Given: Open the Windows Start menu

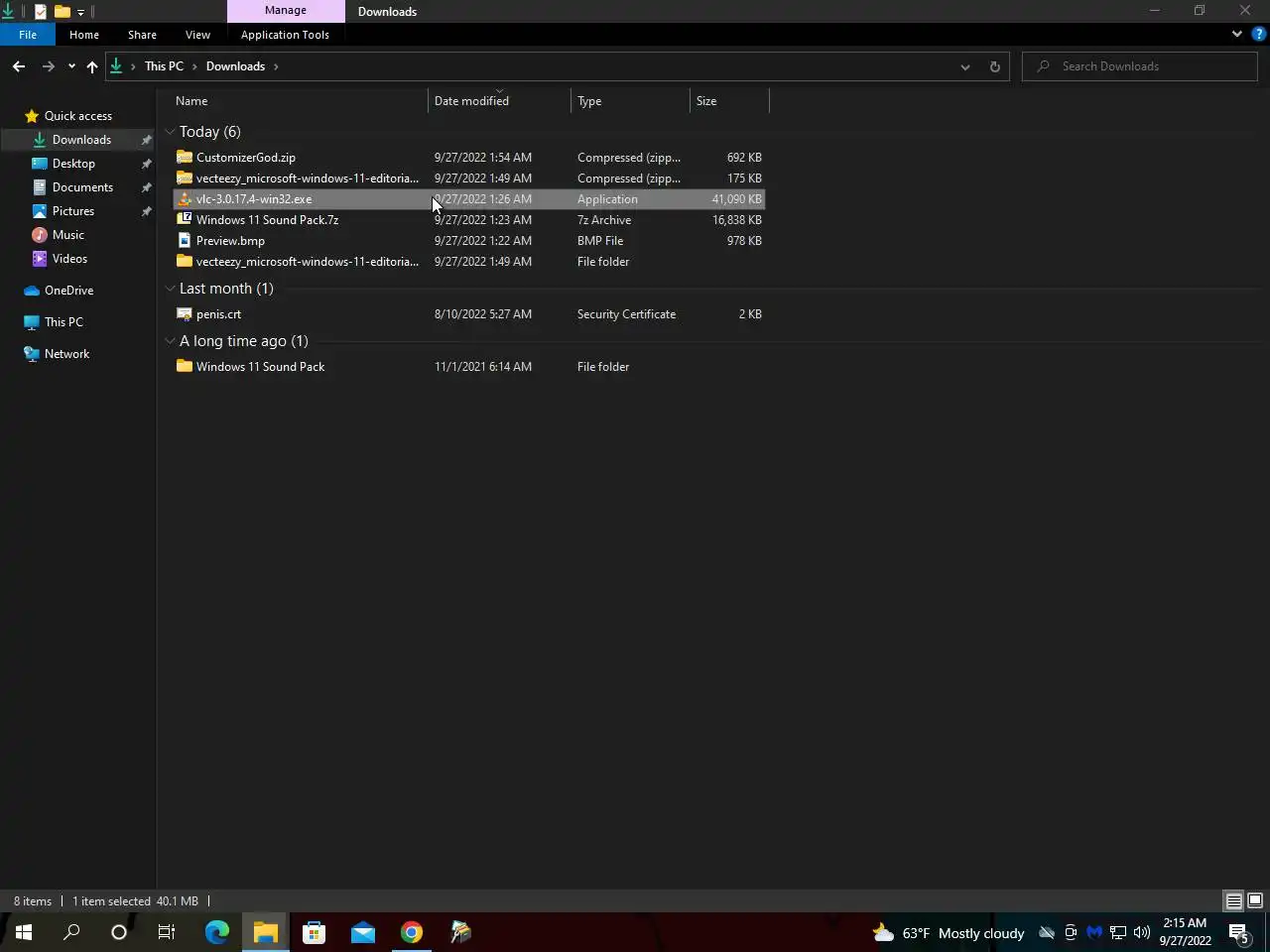Looking at the screenshot, I should (24, 932).
